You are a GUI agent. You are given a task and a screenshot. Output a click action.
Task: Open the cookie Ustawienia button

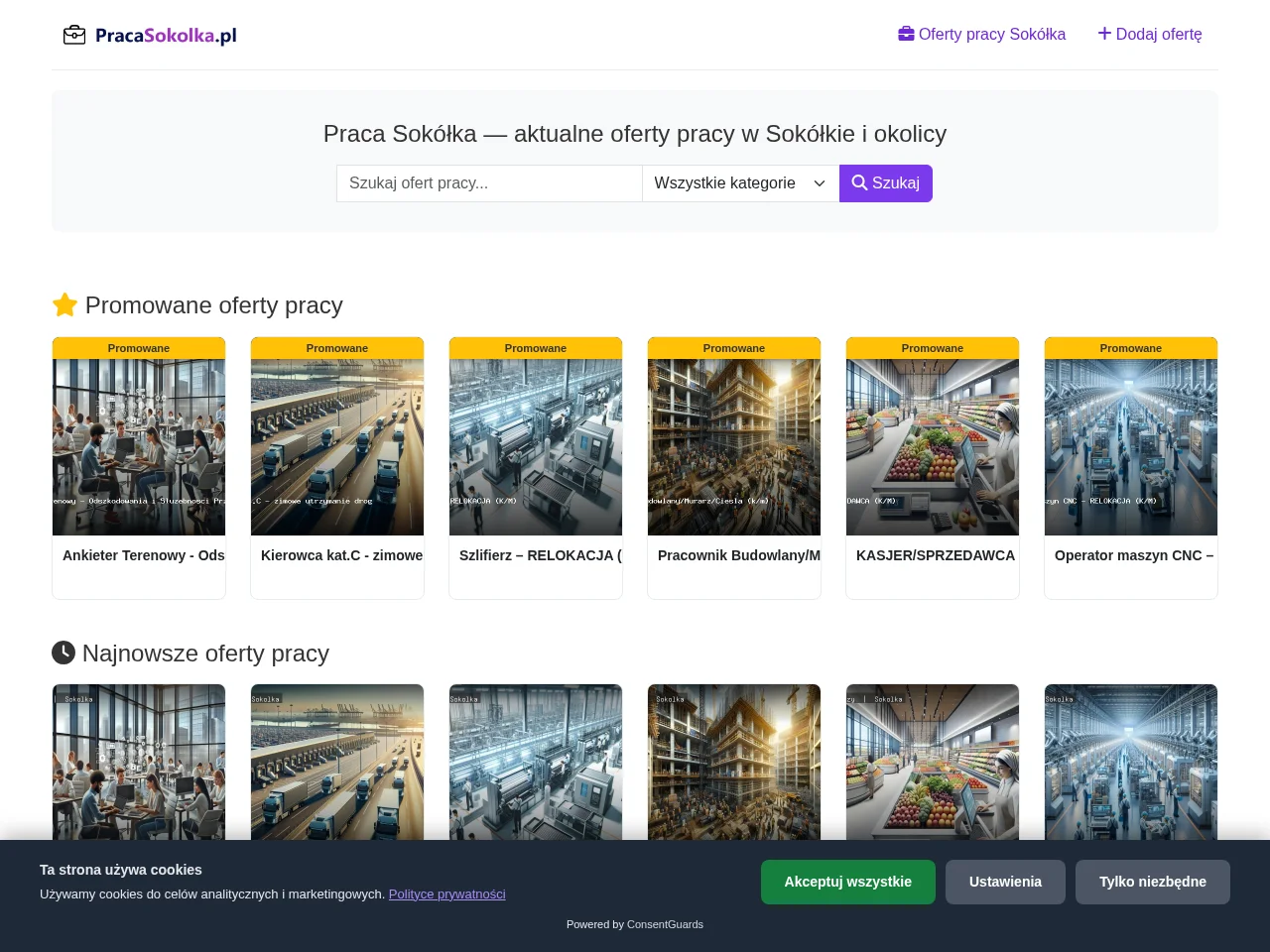(1005, 882)
